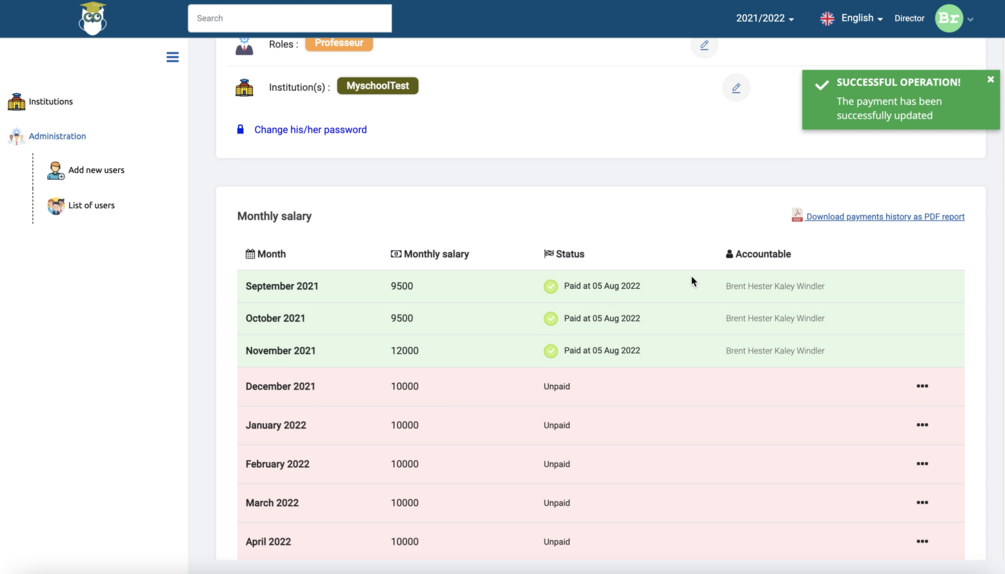Open the three-dots menu for February 2022
This screenshot has height=574, width=1005.
[922, 464]
